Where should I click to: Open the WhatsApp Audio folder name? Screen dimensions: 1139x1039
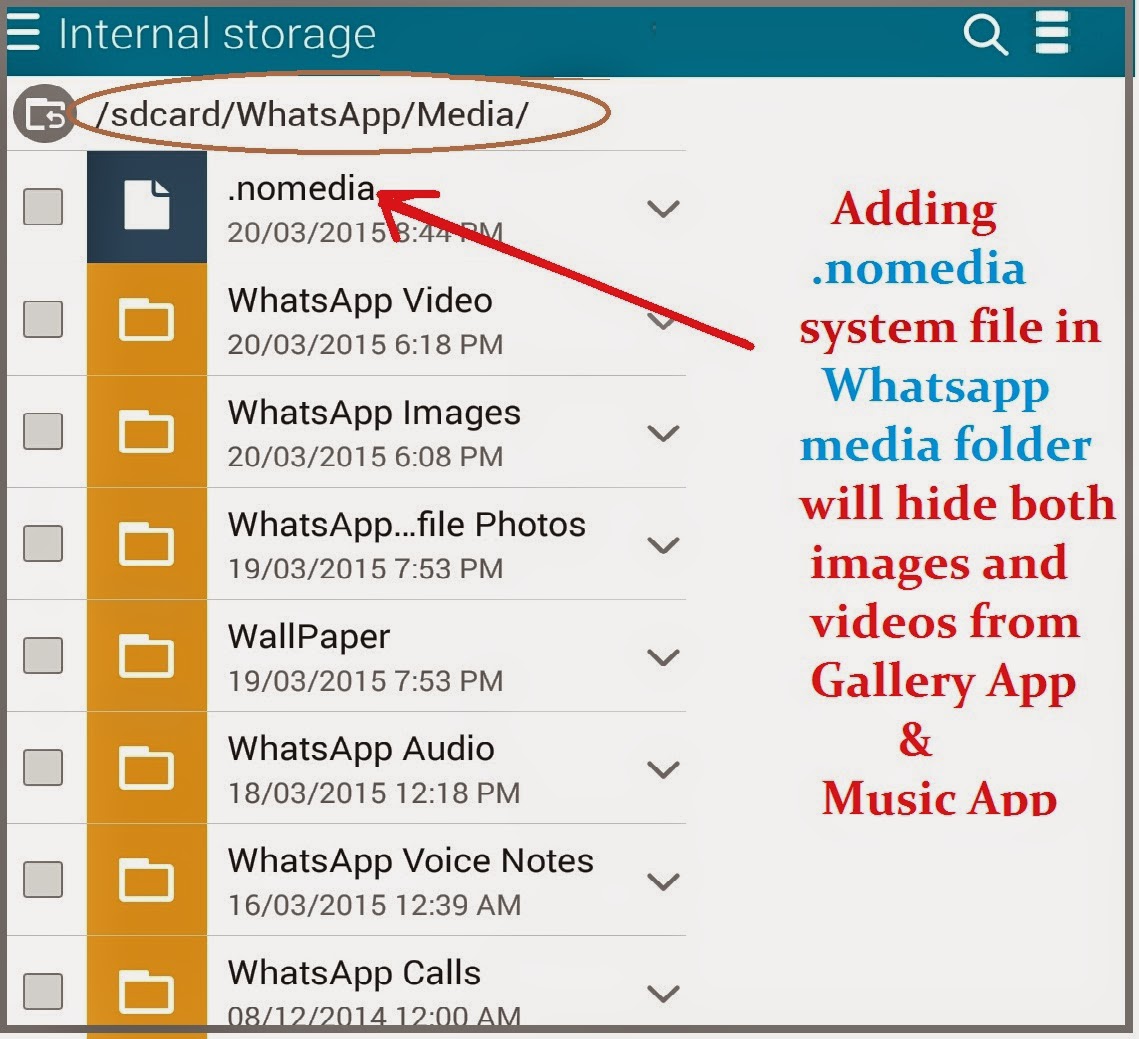[361, 749]
